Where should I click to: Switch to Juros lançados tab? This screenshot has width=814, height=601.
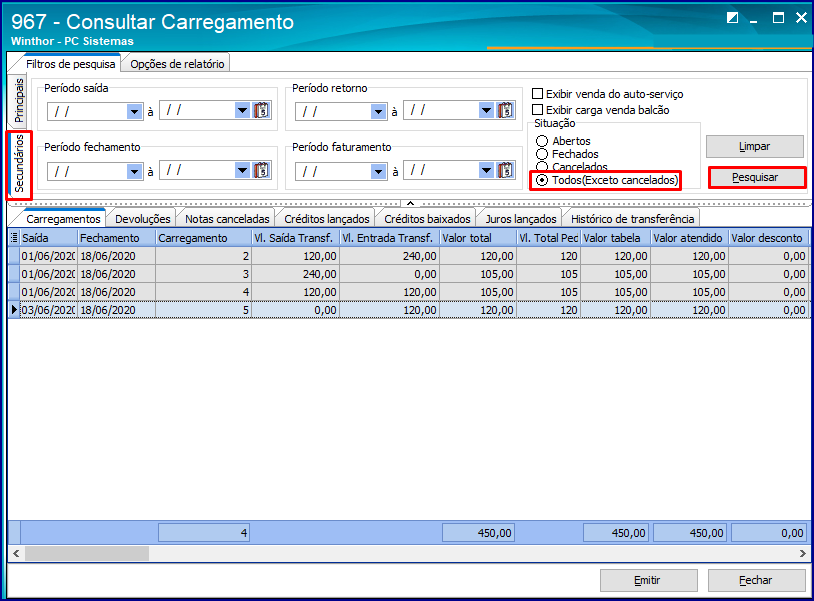[x=521, y=219]
